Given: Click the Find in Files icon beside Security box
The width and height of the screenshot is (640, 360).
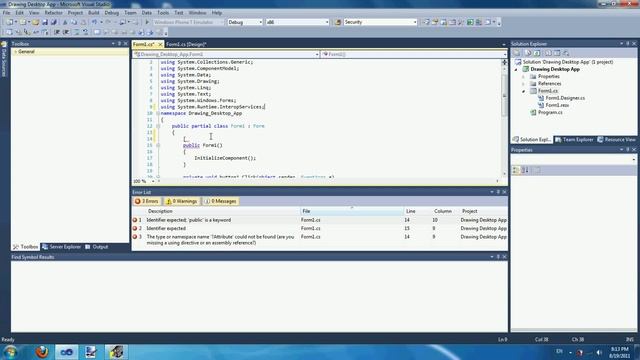Looking at the screenshot, I should (x=338, y=22).
